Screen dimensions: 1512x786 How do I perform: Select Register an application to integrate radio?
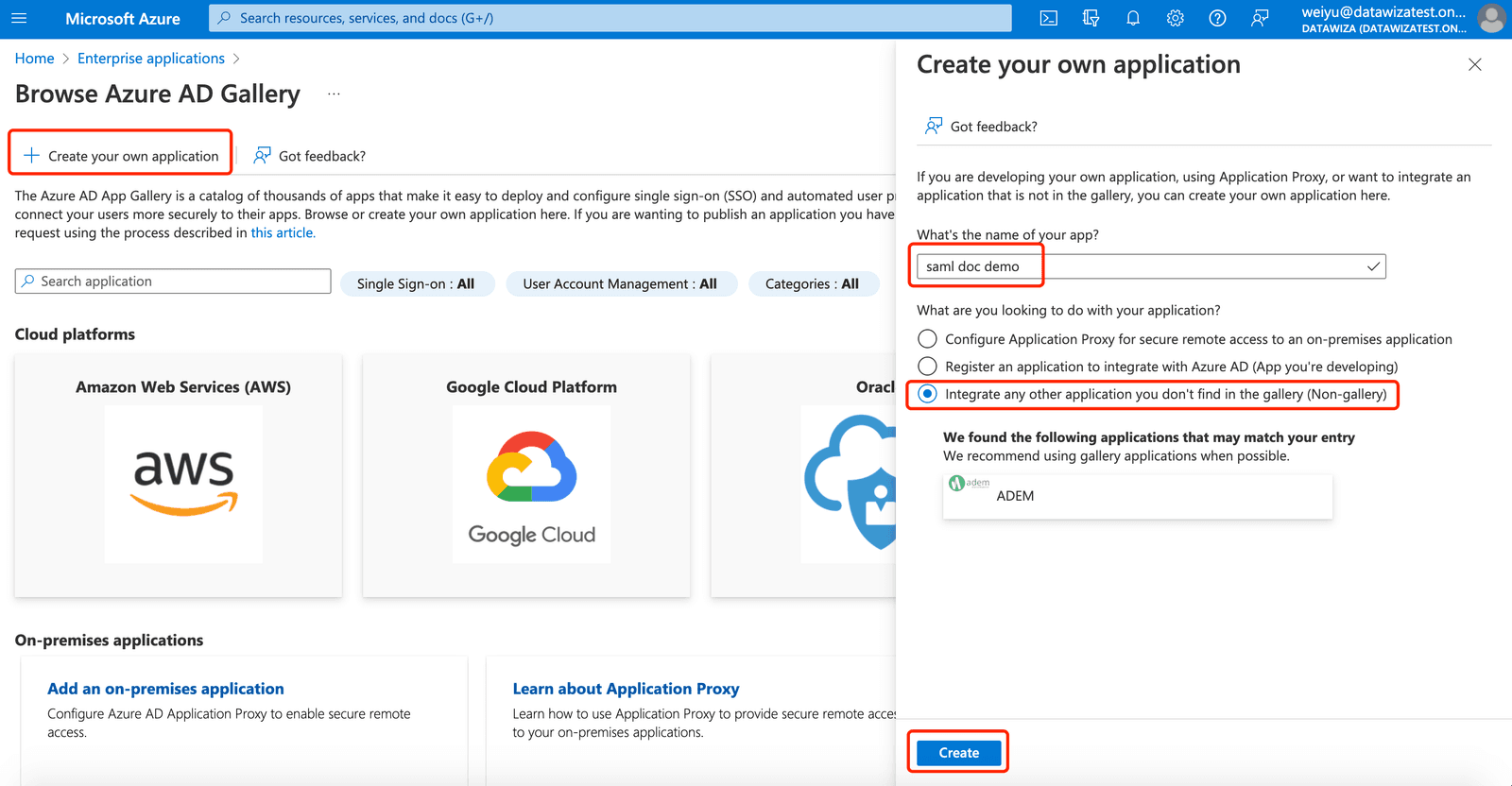pyautogui.click(x=927, y=366)
